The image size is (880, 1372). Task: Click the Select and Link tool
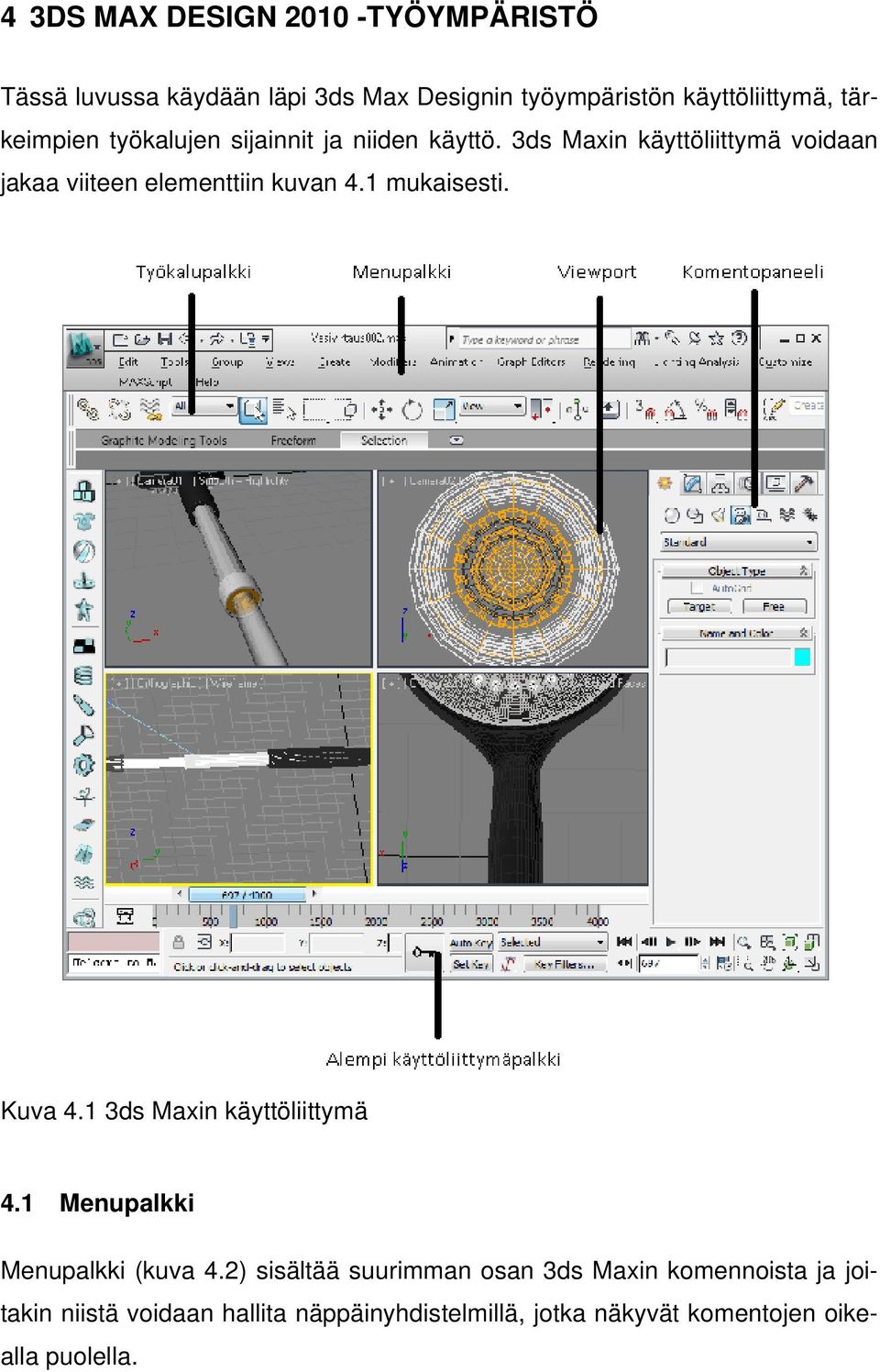click(88, 409)
